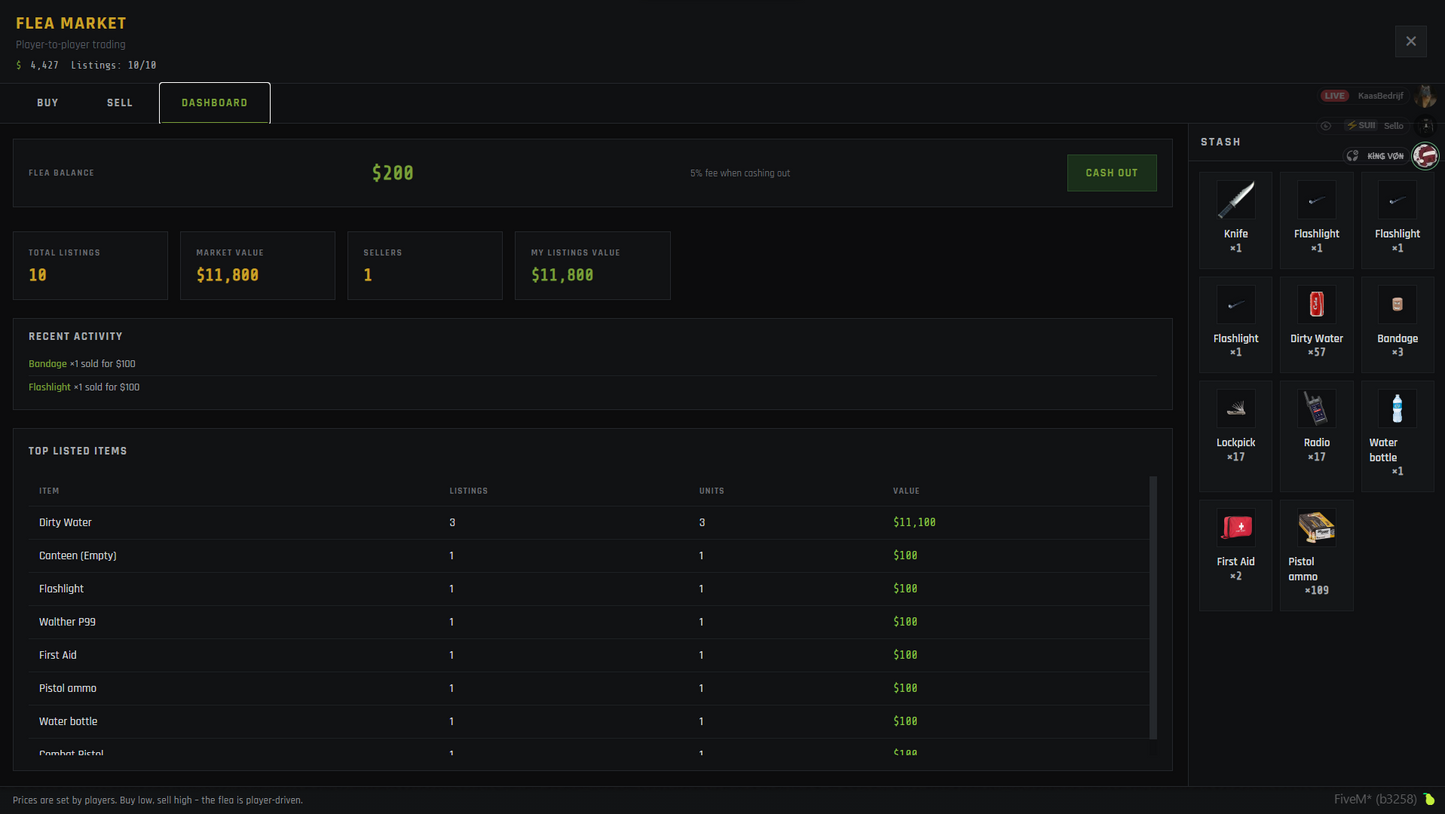The height and width of the screenshot is (814, 1445).
Task: Open the SELL tab
Action: point(119,102)
